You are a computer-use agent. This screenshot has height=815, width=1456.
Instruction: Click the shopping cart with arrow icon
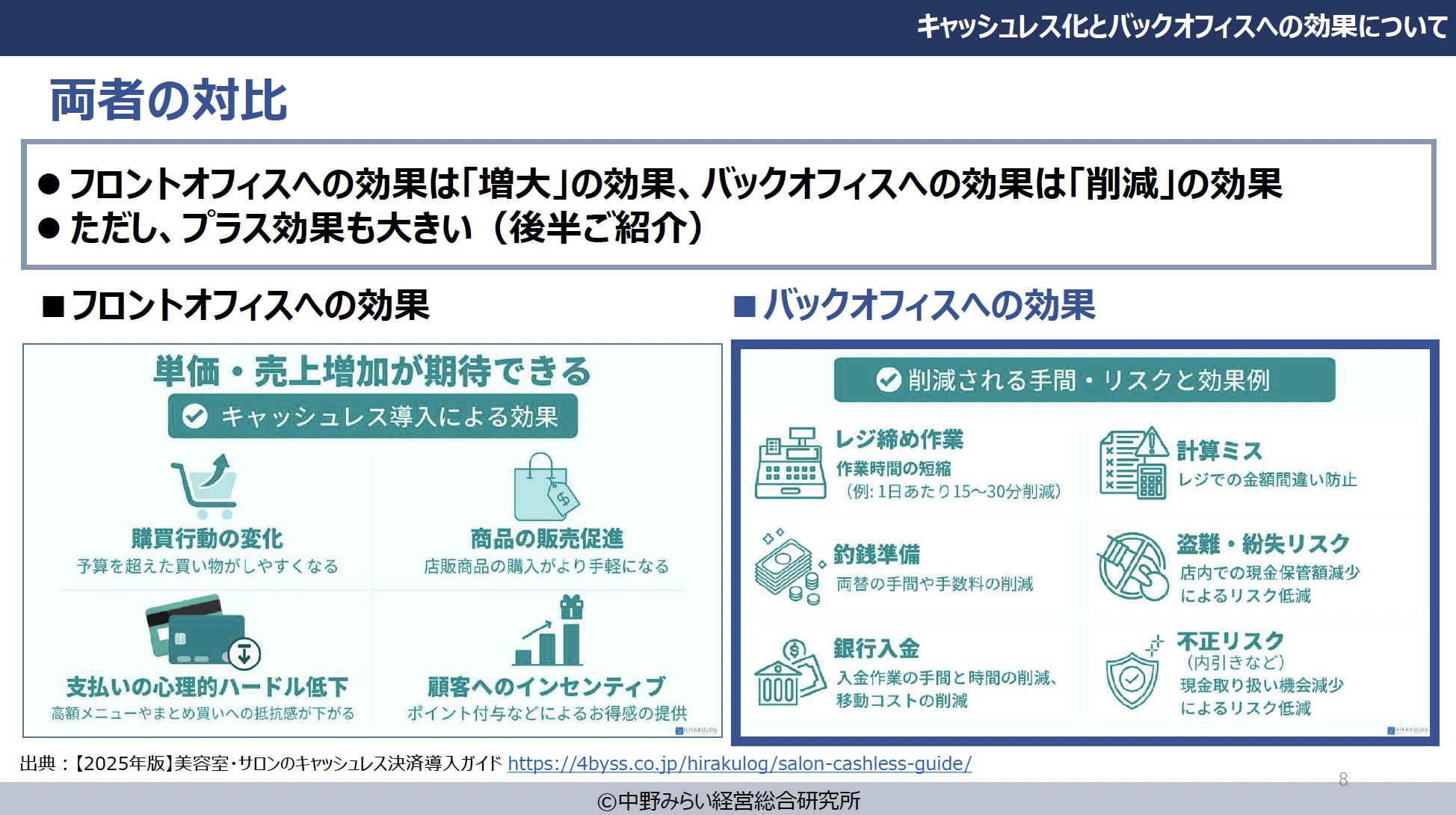(x=205, y=486)
